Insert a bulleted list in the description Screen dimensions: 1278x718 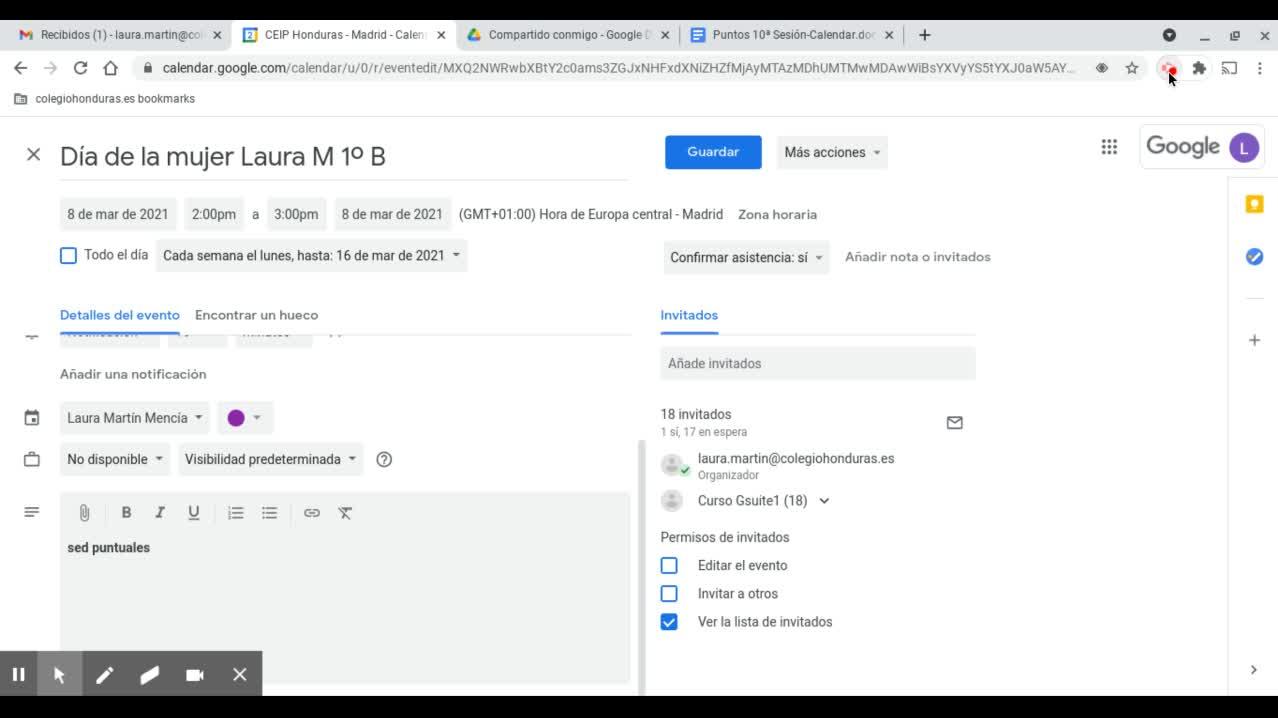coord(269,513)
